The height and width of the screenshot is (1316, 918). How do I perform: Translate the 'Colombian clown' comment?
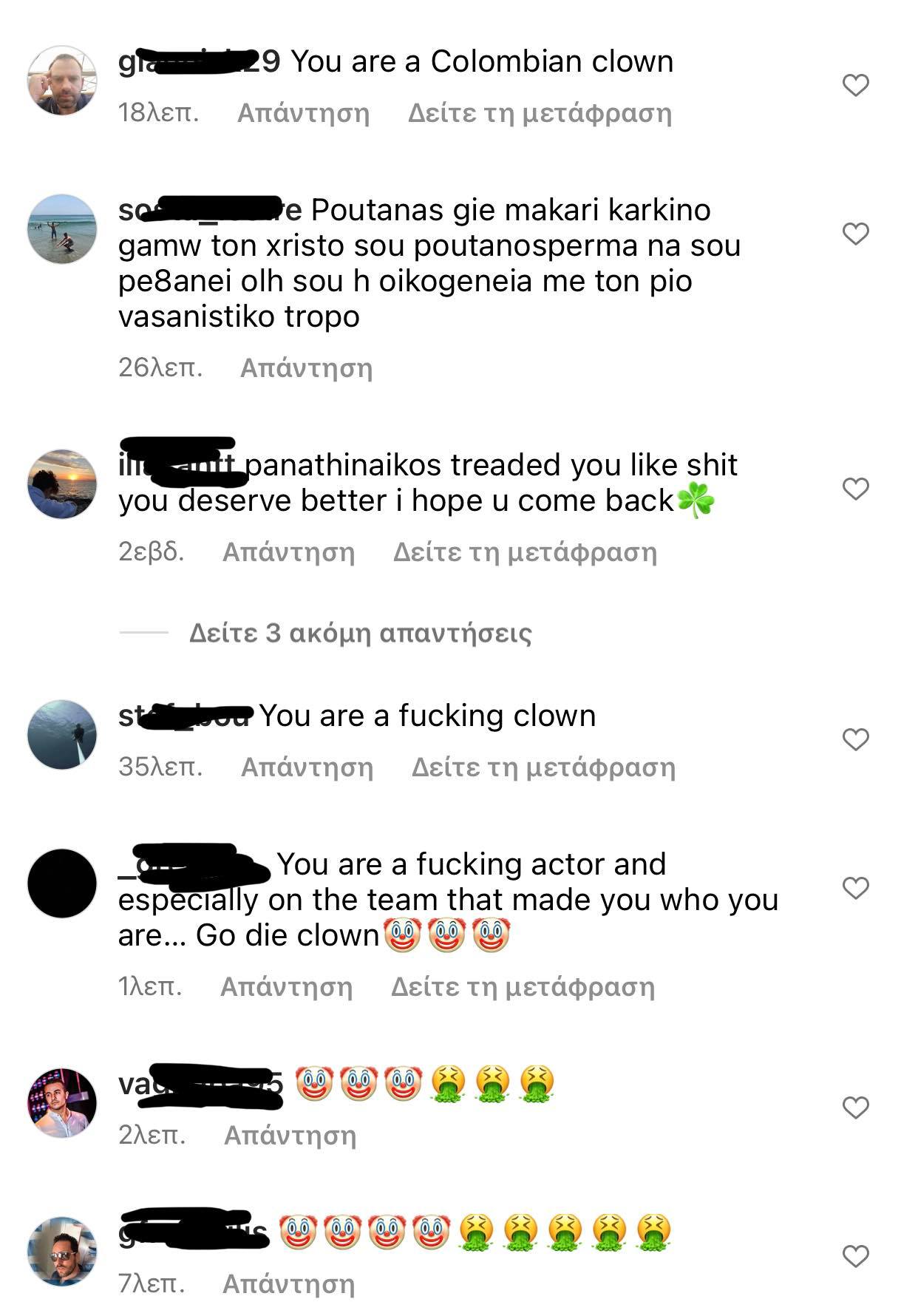(x=540, y=113)
